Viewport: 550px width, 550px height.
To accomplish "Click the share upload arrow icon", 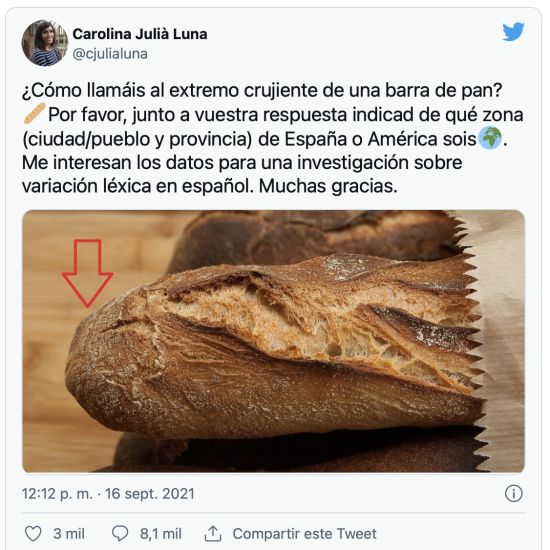I will click(213, 534).
